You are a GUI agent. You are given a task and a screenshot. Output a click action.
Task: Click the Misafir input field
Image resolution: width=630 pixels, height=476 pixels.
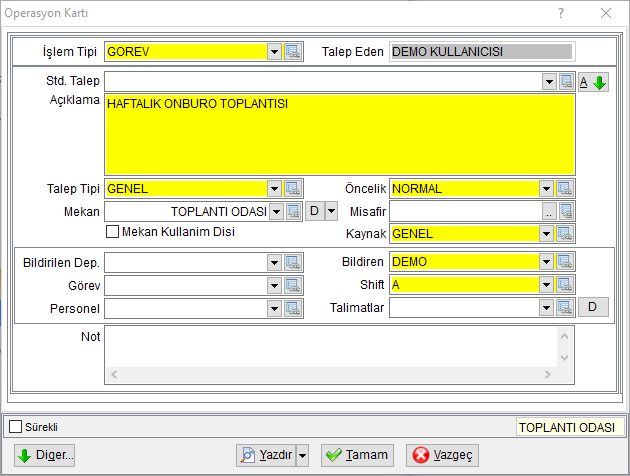pos(465,211)
